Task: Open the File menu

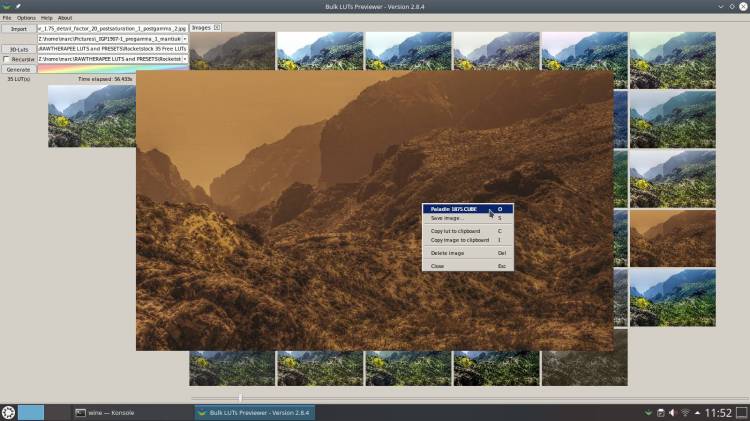Action: [x=7, y=18]
